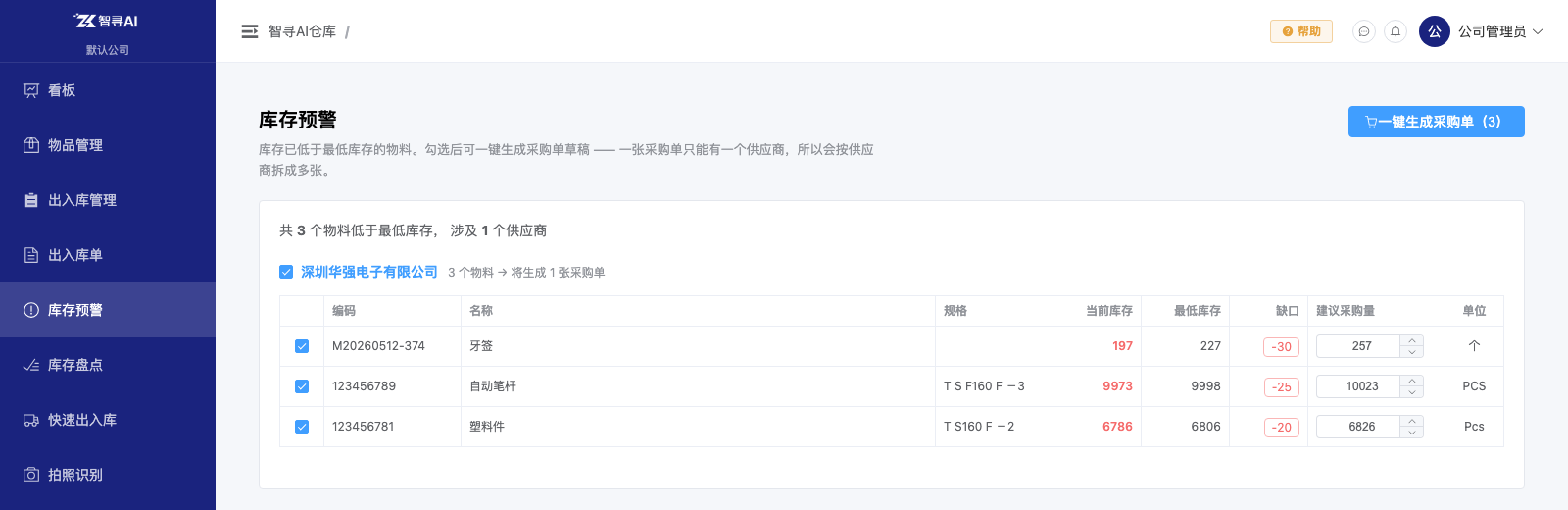Click the 智寻AI仓库 breadcrumb
Viewport: 1568px width, 510px height.
click(x=302, y=31)
